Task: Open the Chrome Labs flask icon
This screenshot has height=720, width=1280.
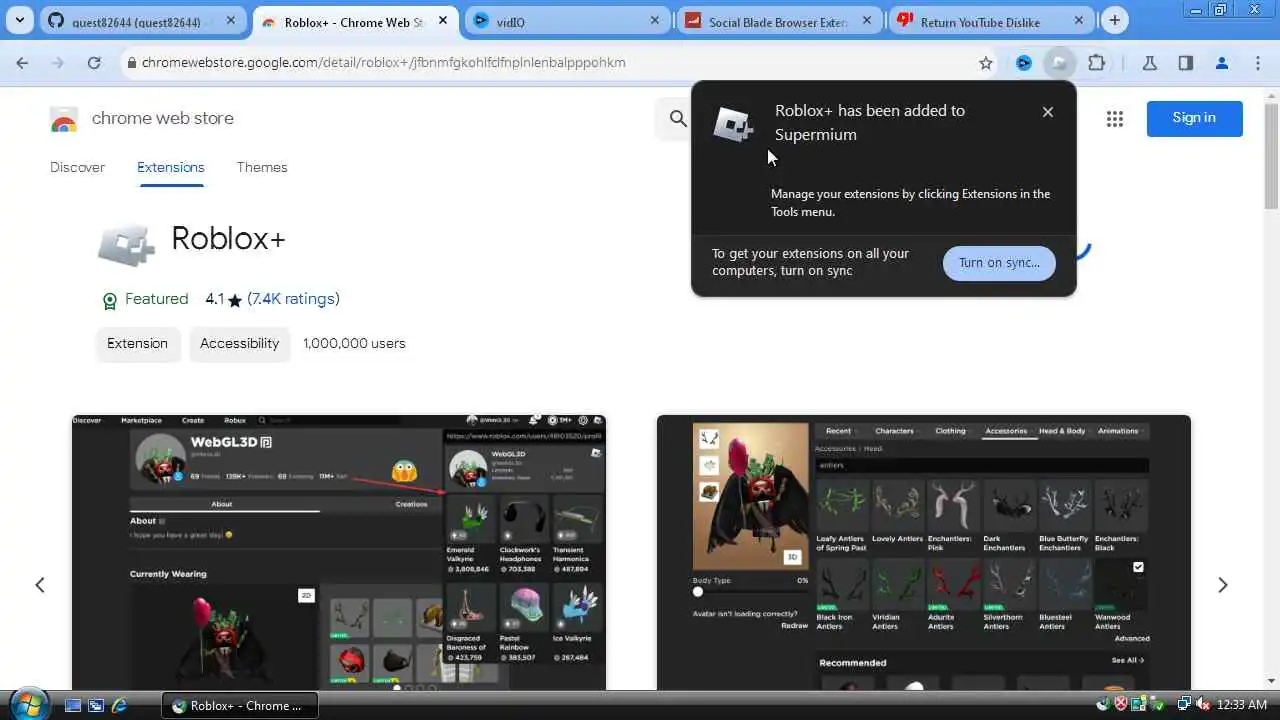Action: (x=1149, y=62)
